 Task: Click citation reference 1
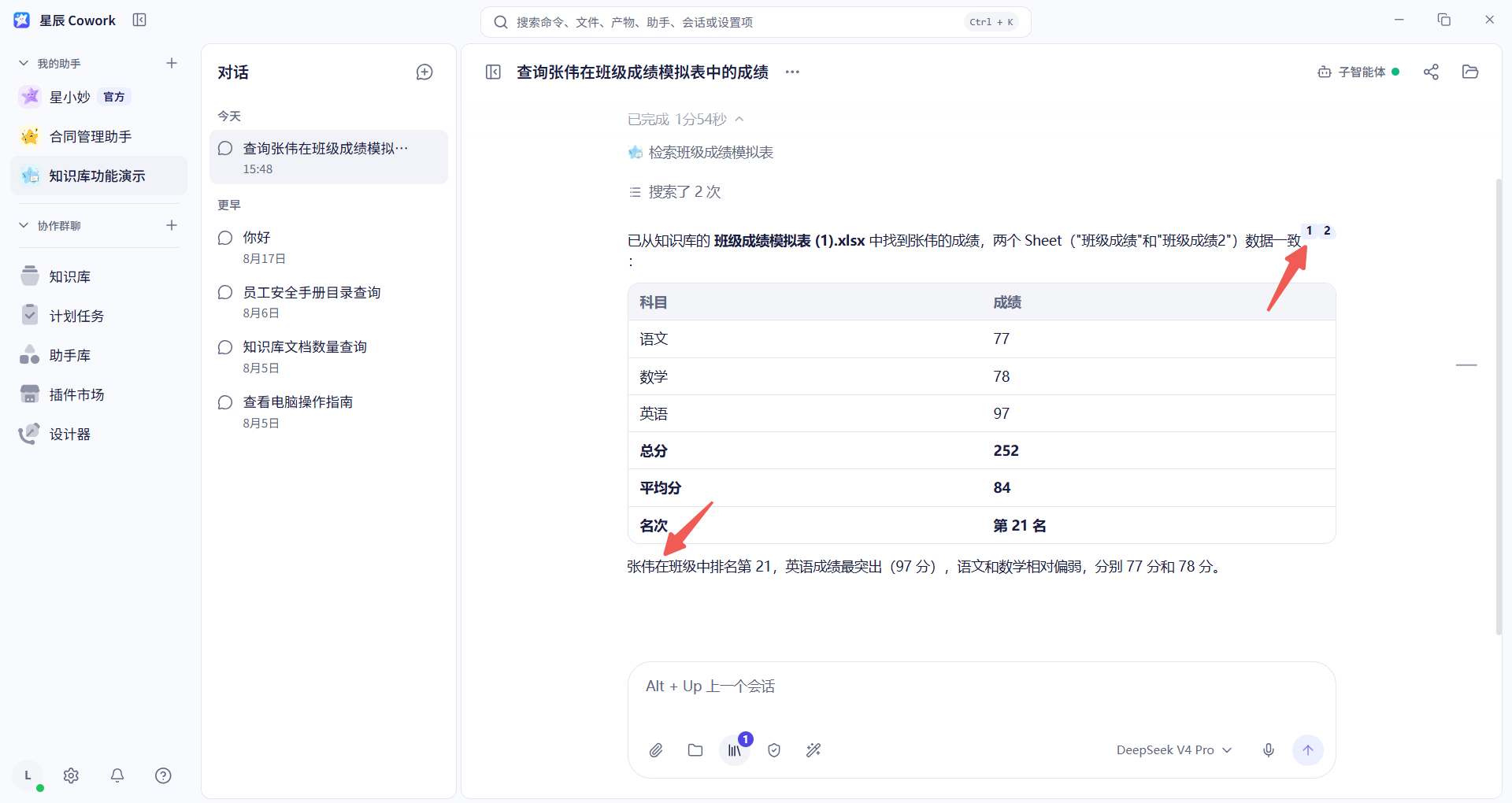1310,231
